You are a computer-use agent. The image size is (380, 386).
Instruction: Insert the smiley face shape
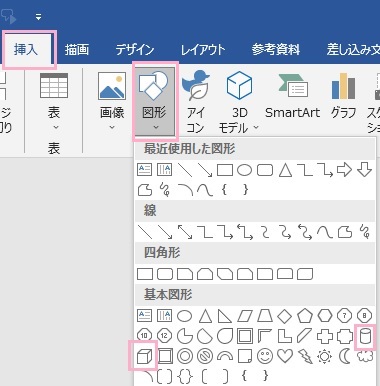pyautogui.click(x=265, y=356)
